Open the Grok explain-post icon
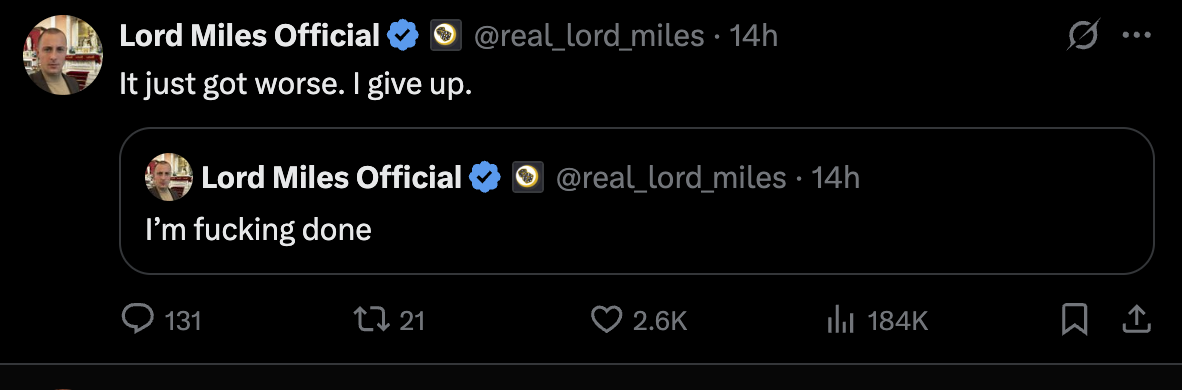 tap(1082, 35)
